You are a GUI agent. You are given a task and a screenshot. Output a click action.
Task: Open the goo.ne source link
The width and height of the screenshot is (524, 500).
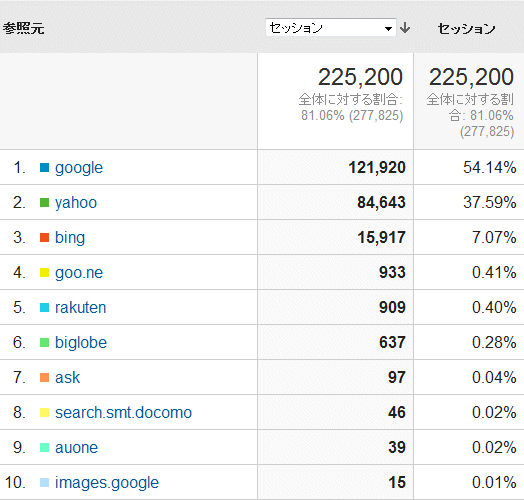[x=79, y=273]
